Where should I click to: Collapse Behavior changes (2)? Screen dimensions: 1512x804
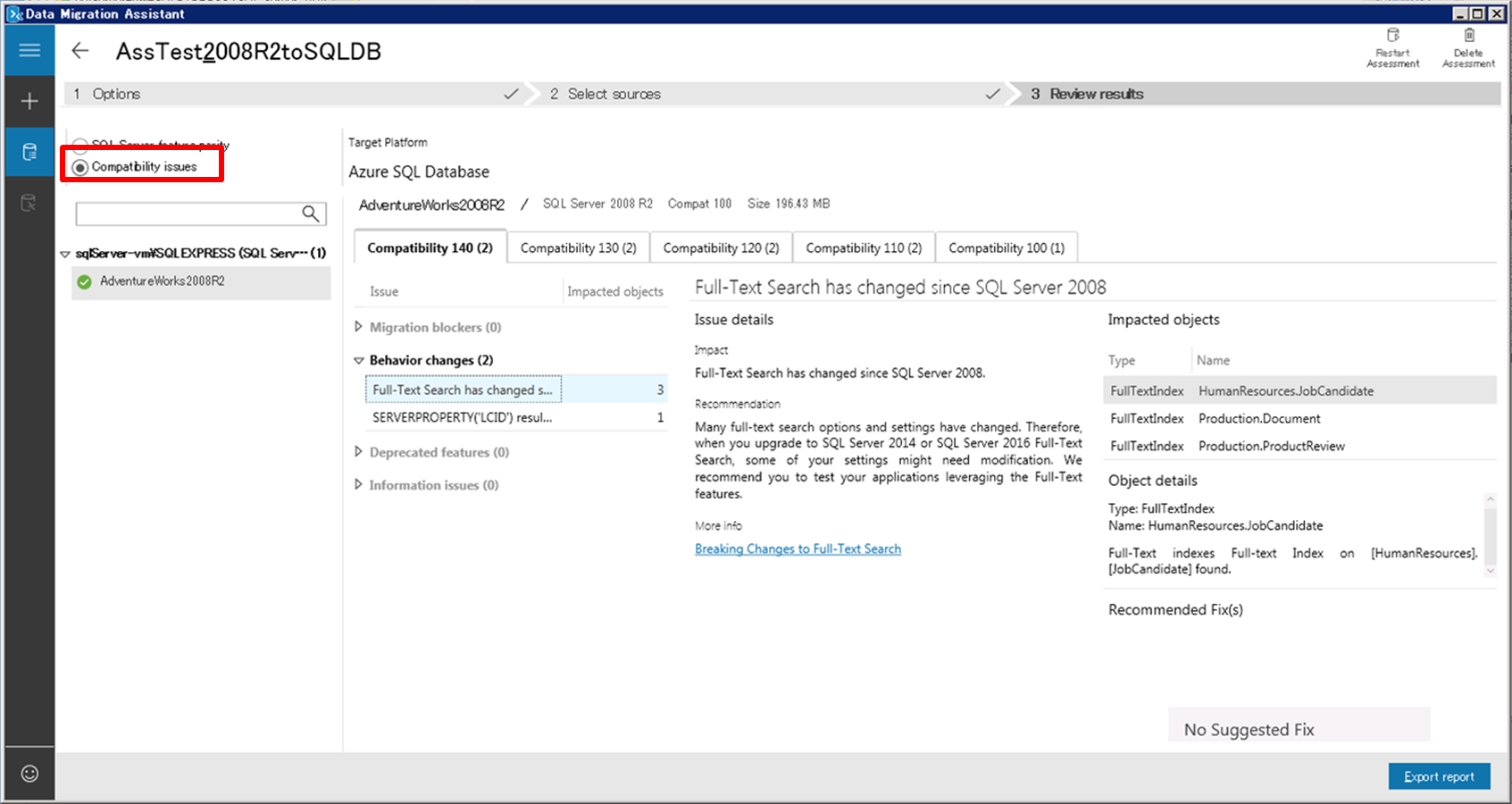point(358,360)
